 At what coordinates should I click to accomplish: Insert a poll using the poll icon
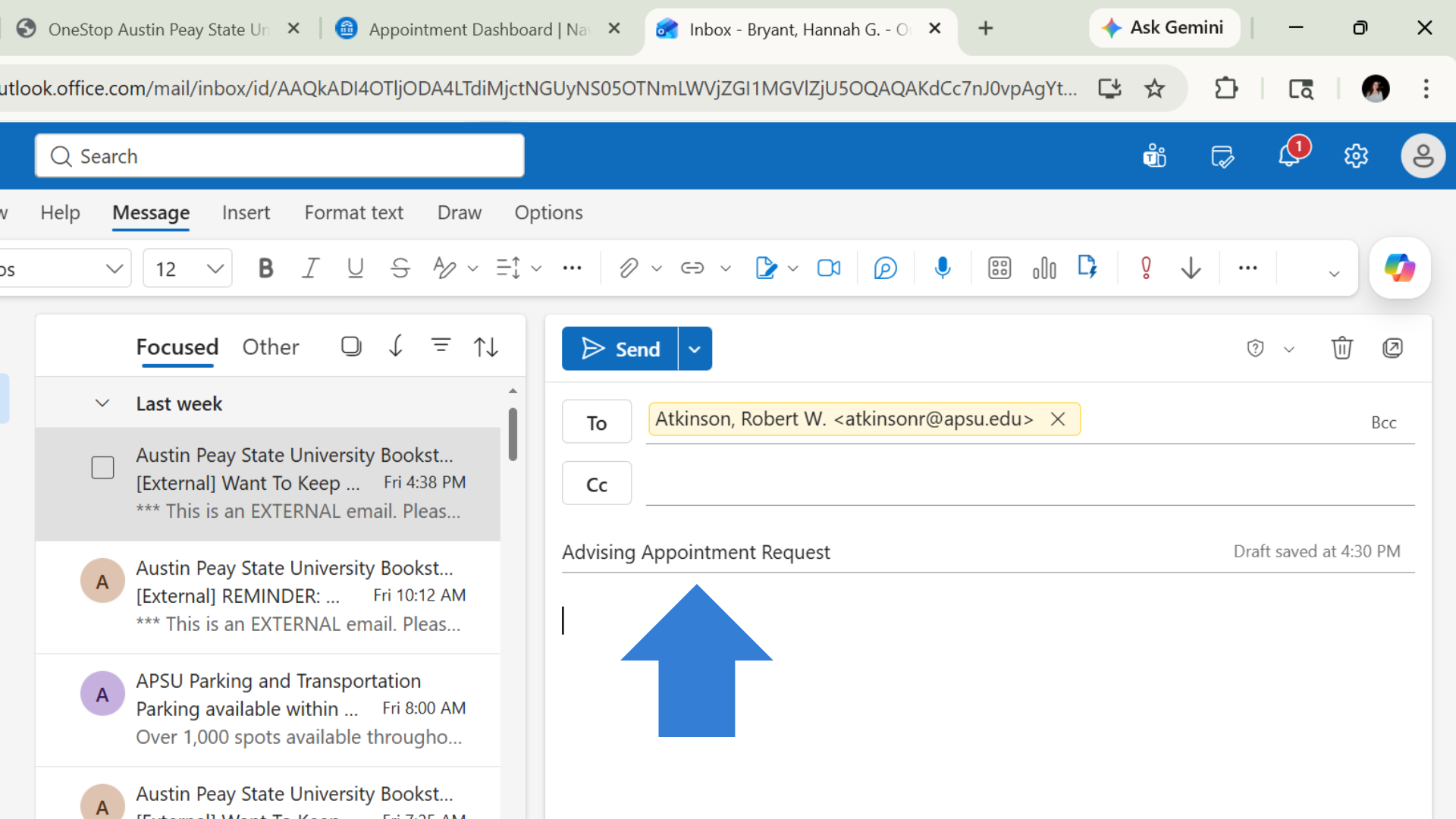pyautogui.click(x=1044, y=268)
